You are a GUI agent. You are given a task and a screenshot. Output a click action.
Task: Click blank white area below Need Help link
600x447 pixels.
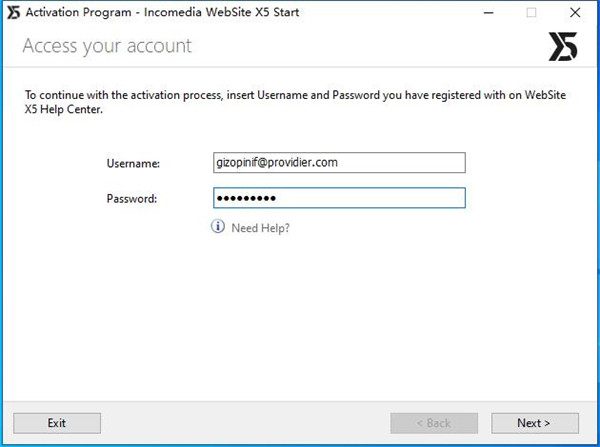point(300,320)
